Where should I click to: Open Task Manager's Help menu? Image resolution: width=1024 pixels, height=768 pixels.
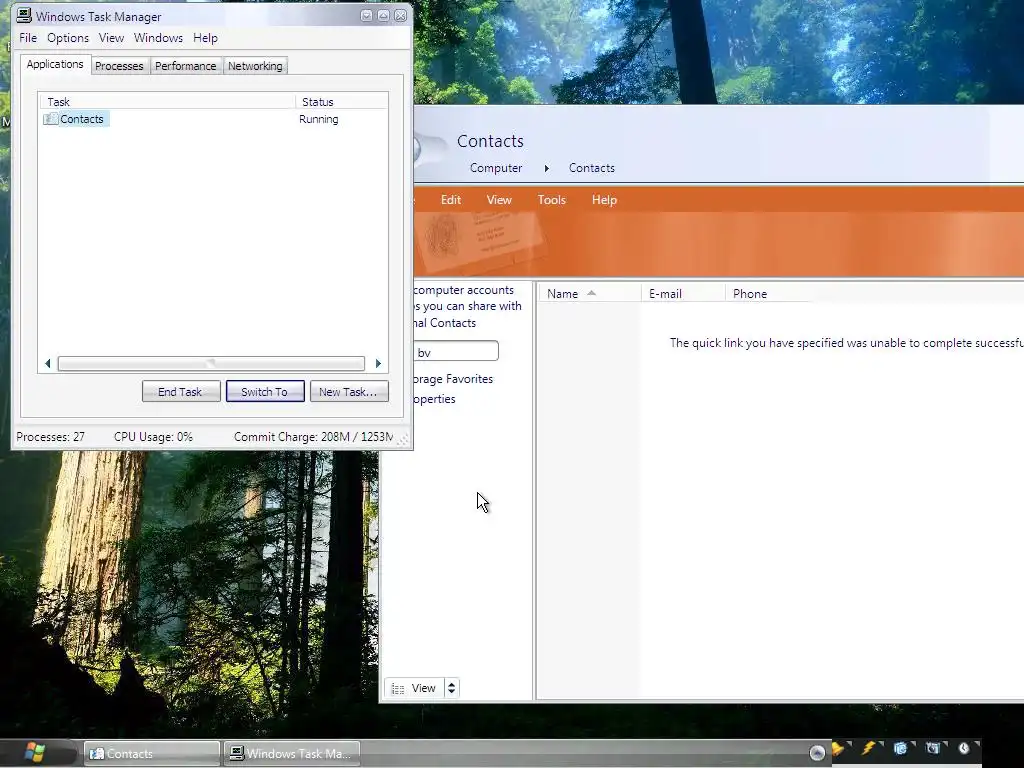[x=205, y=38]
